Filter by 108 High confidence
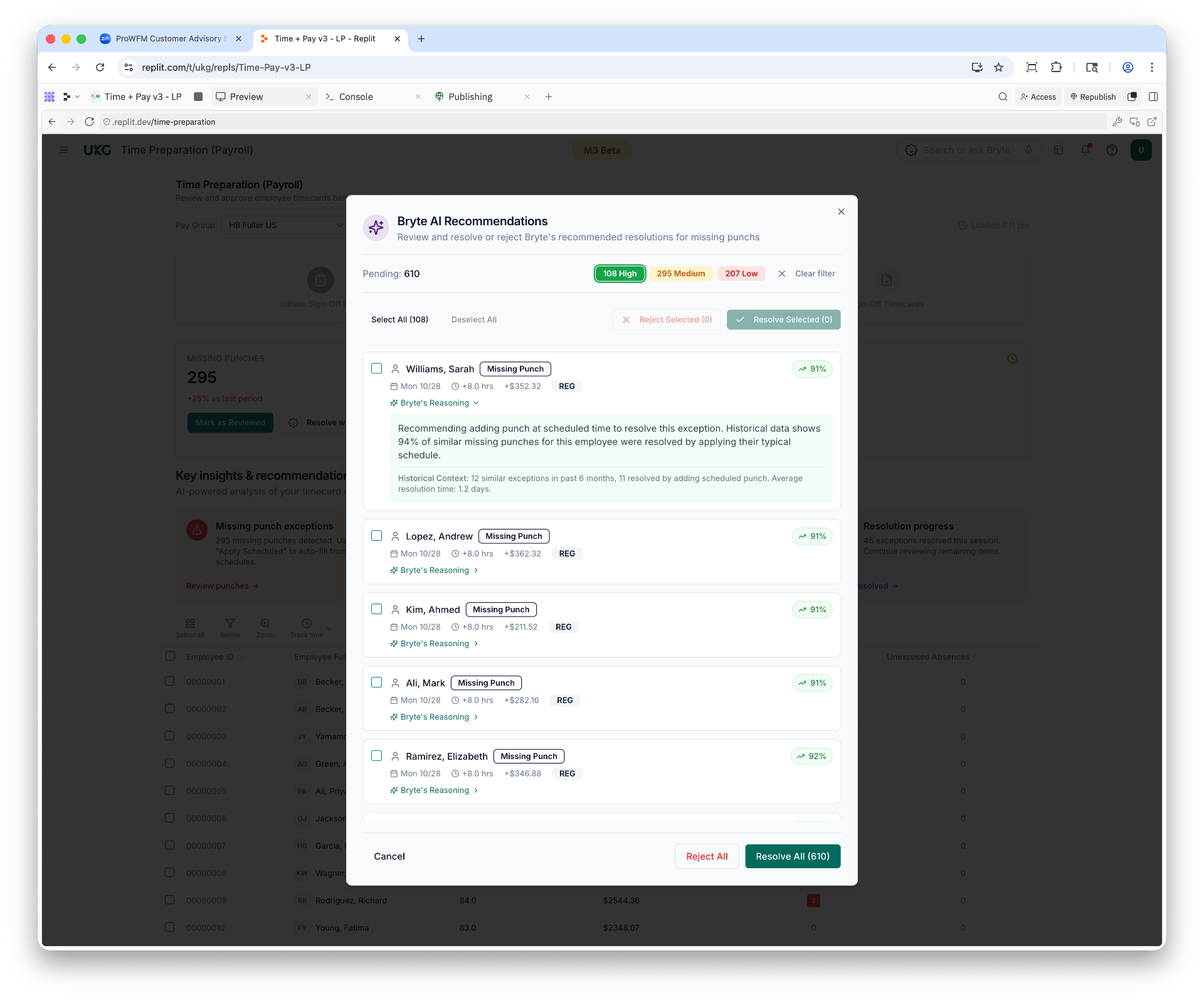The height and width of the screenshot is (1000, 1204). click(620, 274)
